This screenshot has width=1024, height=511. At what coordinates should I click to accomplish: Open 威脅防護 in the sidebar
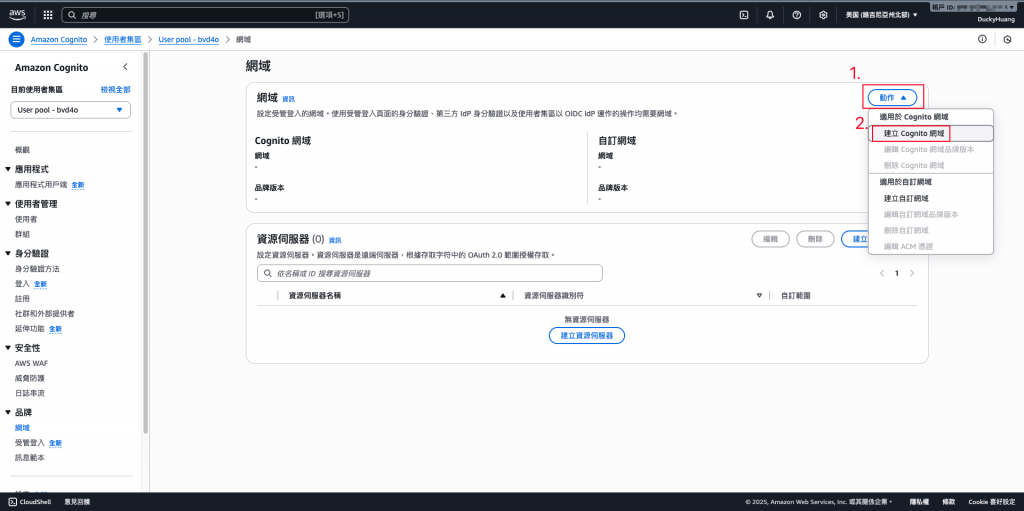click(x=29, y=378)
